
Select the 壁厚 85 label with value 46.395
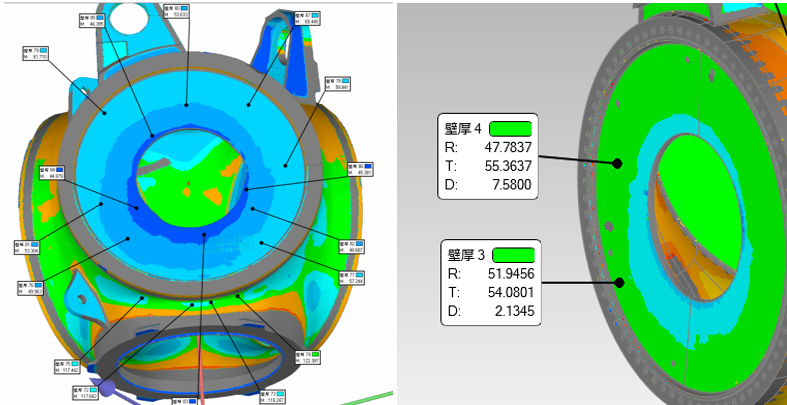(92, 20)
